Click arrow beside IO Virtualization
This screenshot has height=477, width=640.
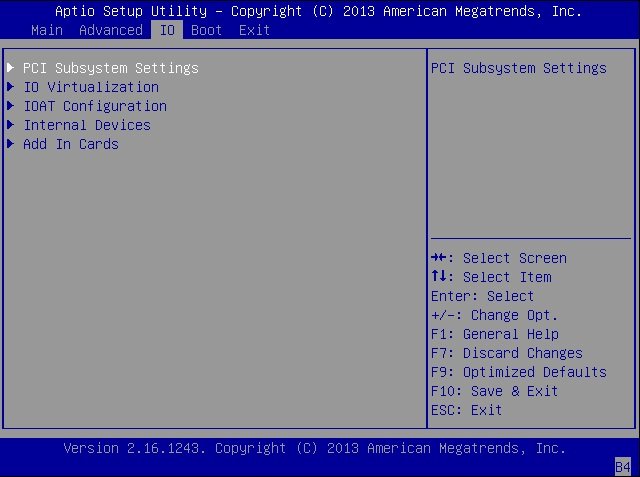point(11,87)
